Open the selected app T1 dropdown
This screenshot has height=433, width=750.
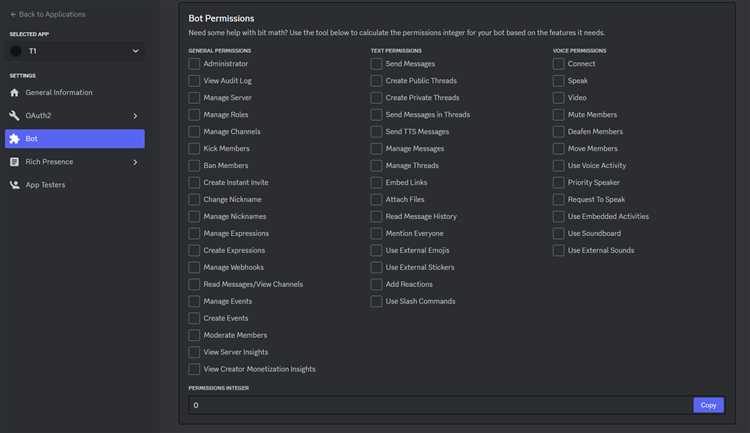click(x=75, y=51)
